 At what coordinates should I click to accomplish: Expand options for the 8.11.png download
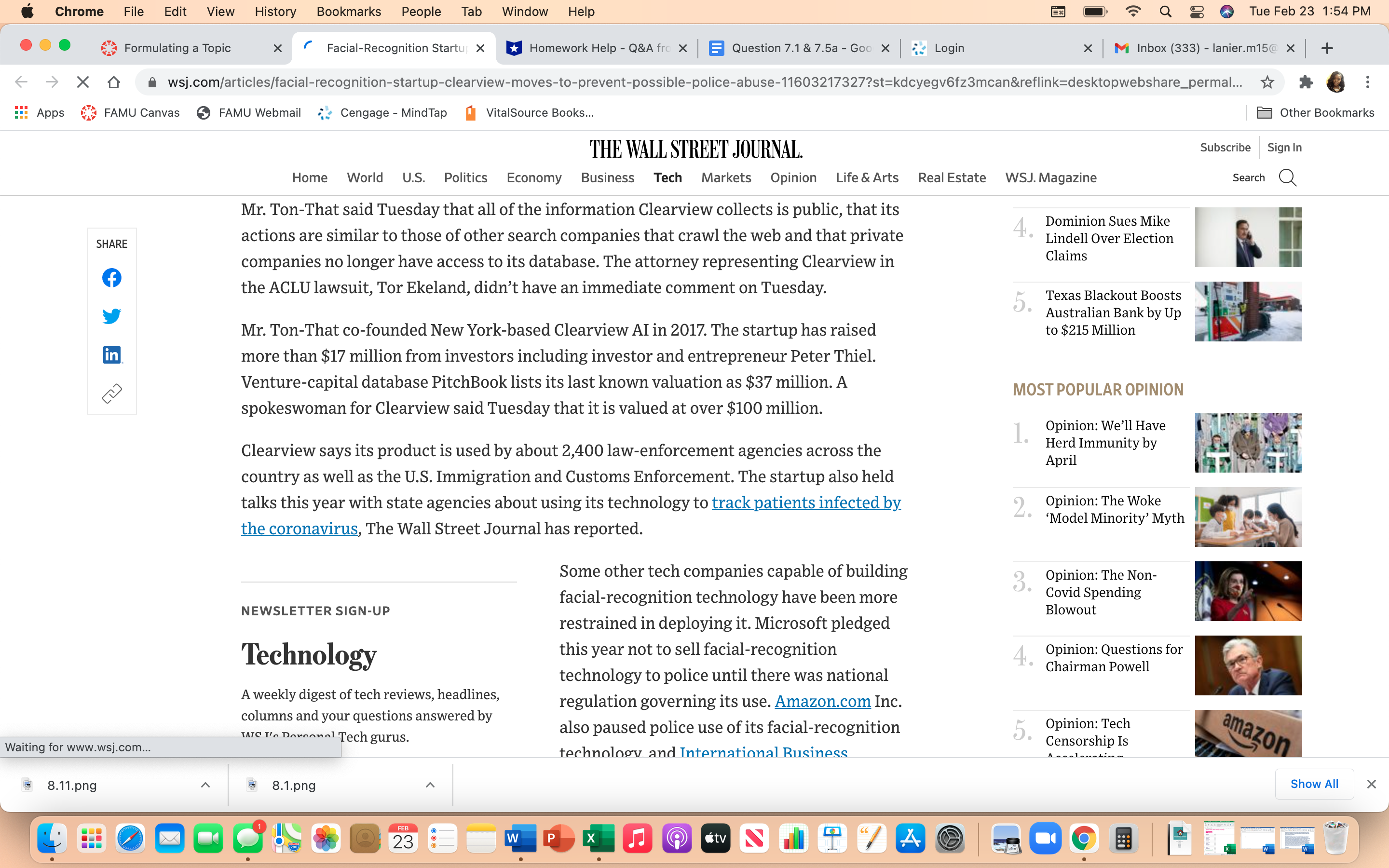pyautogui.click(x=205, y=785)
